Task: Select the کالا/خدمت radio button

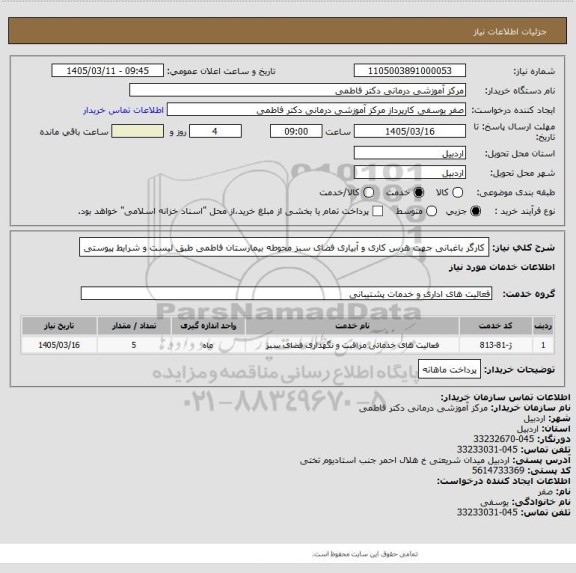Action: (368, 192)
